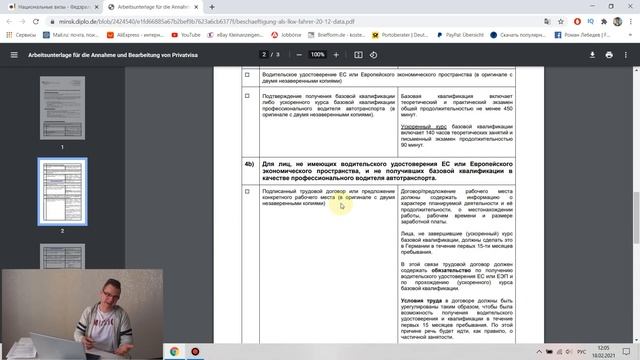Download the PDF file
This screenshot has width=640, height=360.
(x=592, y=55)
